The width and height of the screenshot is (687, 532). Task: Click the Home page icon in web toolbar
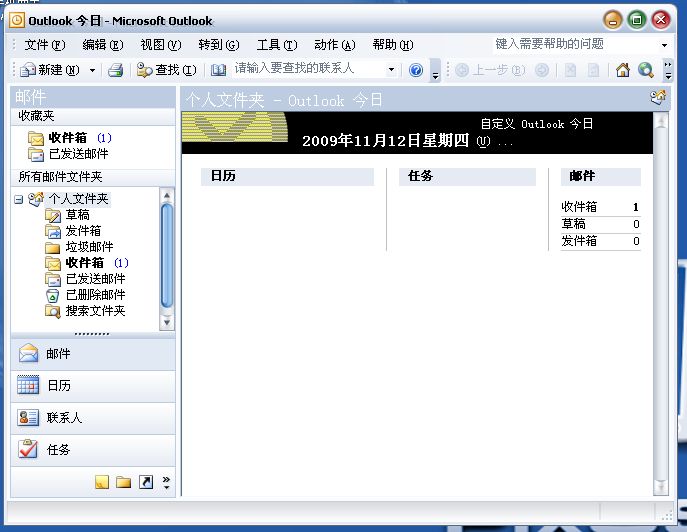click(623, 70)
